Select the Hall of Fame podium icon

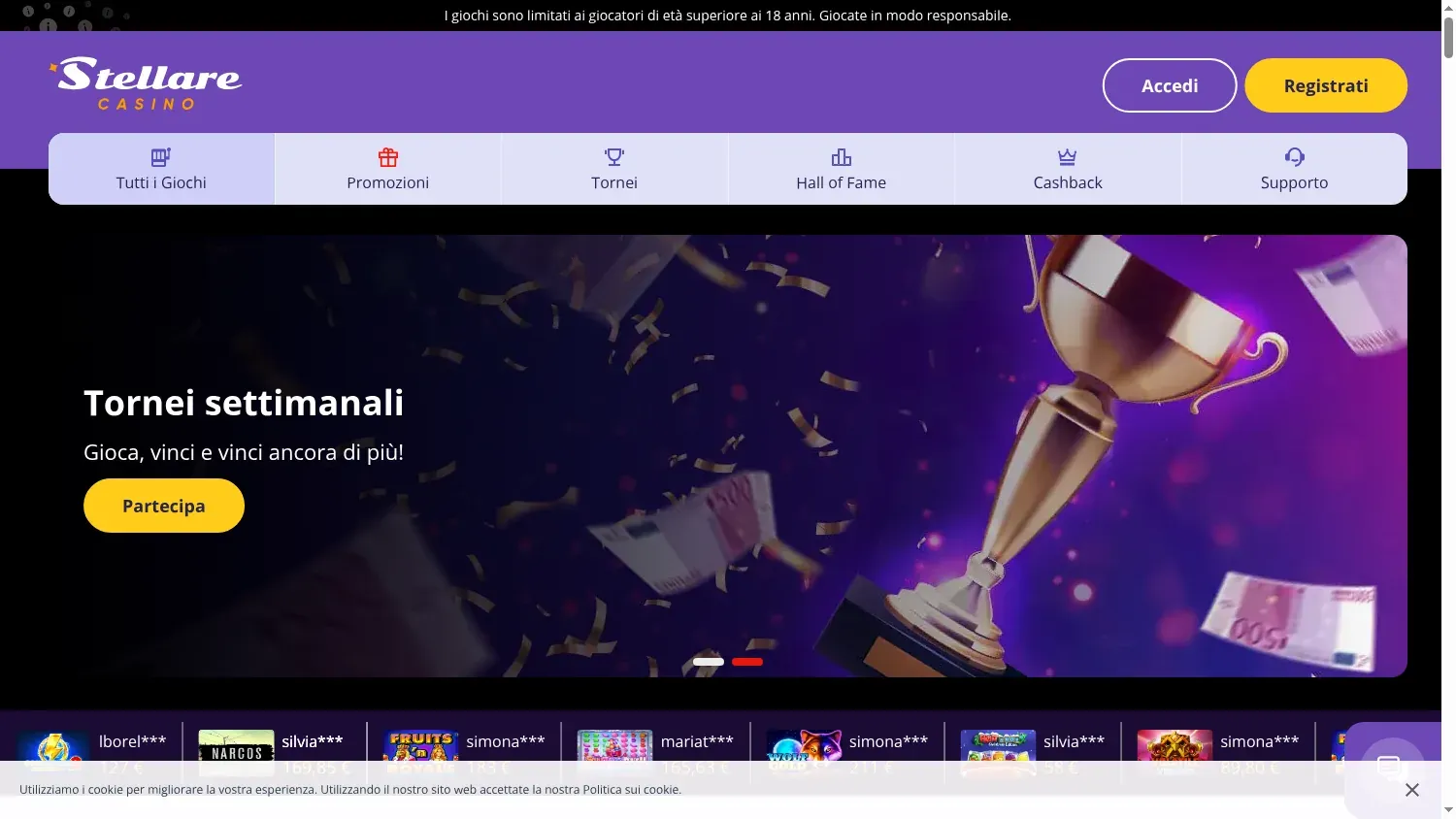click(842, 157)
